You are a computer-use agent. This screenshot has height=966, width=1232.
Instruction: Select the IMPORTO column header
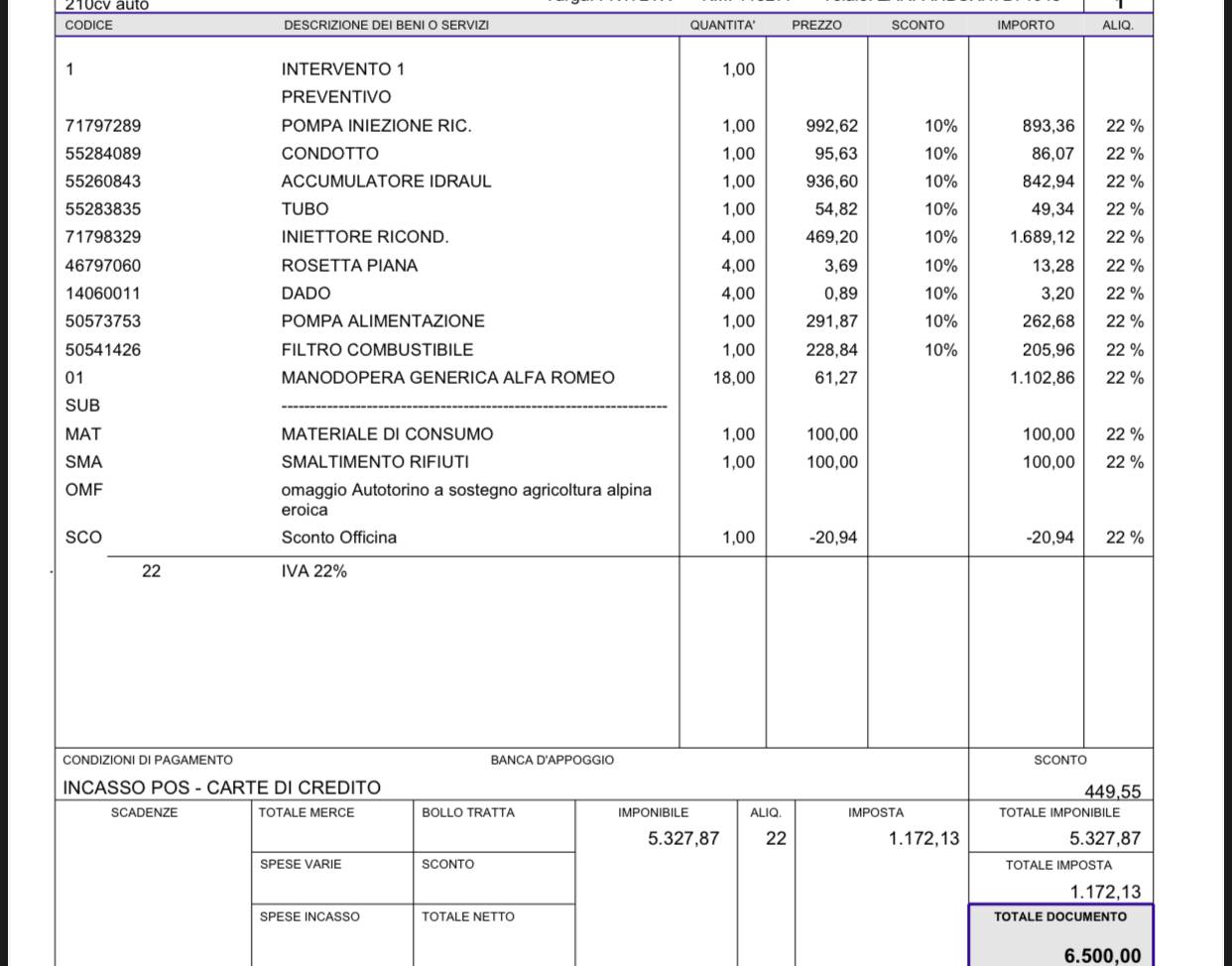click(1026, 25)
